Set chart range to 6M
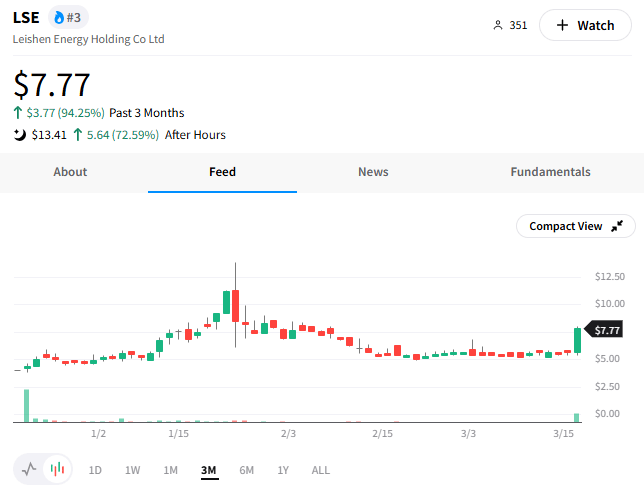This screenshot has height=491, width=644. pos(246,470)
